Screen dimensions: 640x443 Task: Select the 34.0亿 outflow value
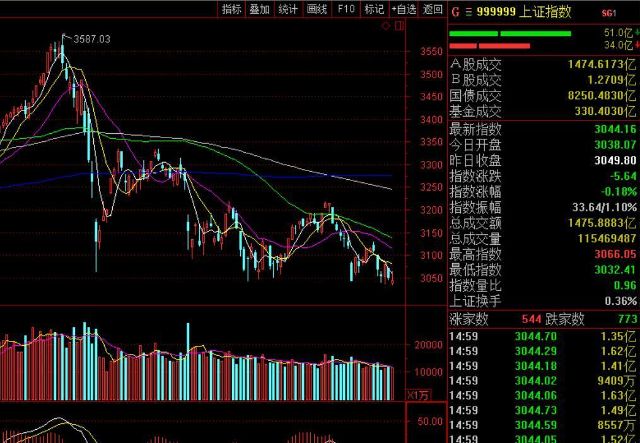(x=618, y=45)
